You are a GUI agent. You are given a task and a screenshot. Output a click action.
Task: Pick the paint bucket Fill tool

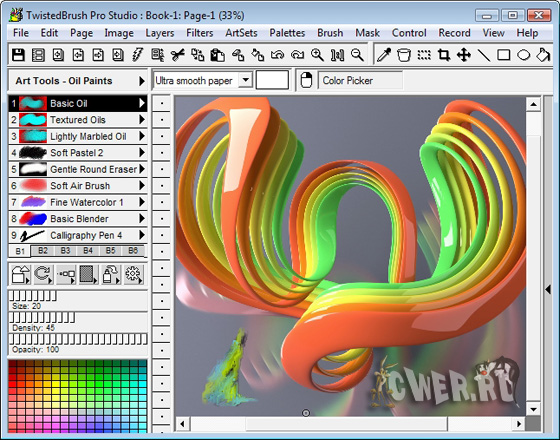click(404, 55)
